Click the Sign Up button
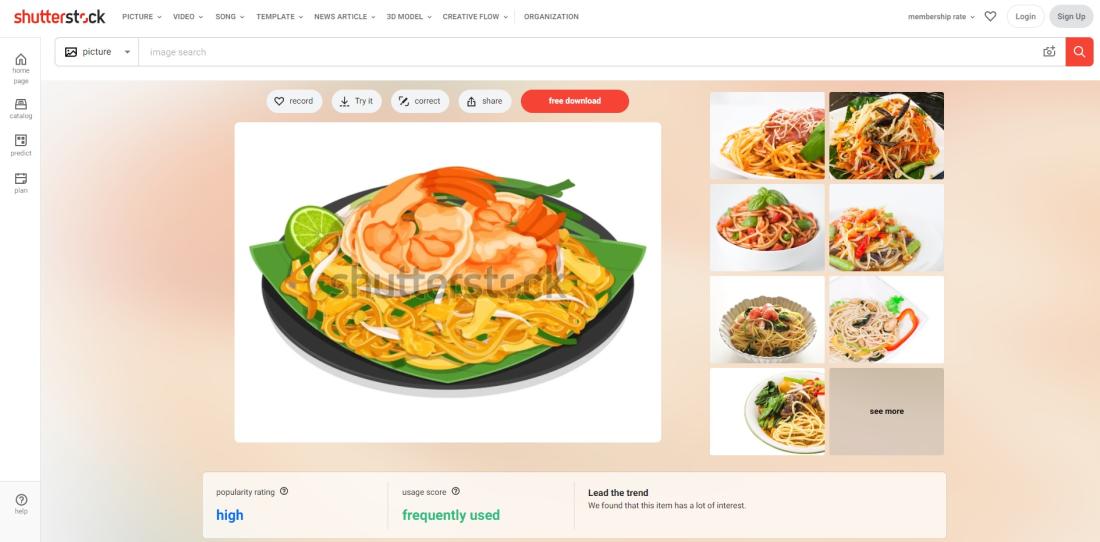The image size is (1100, 542). tap(1071, 16)
